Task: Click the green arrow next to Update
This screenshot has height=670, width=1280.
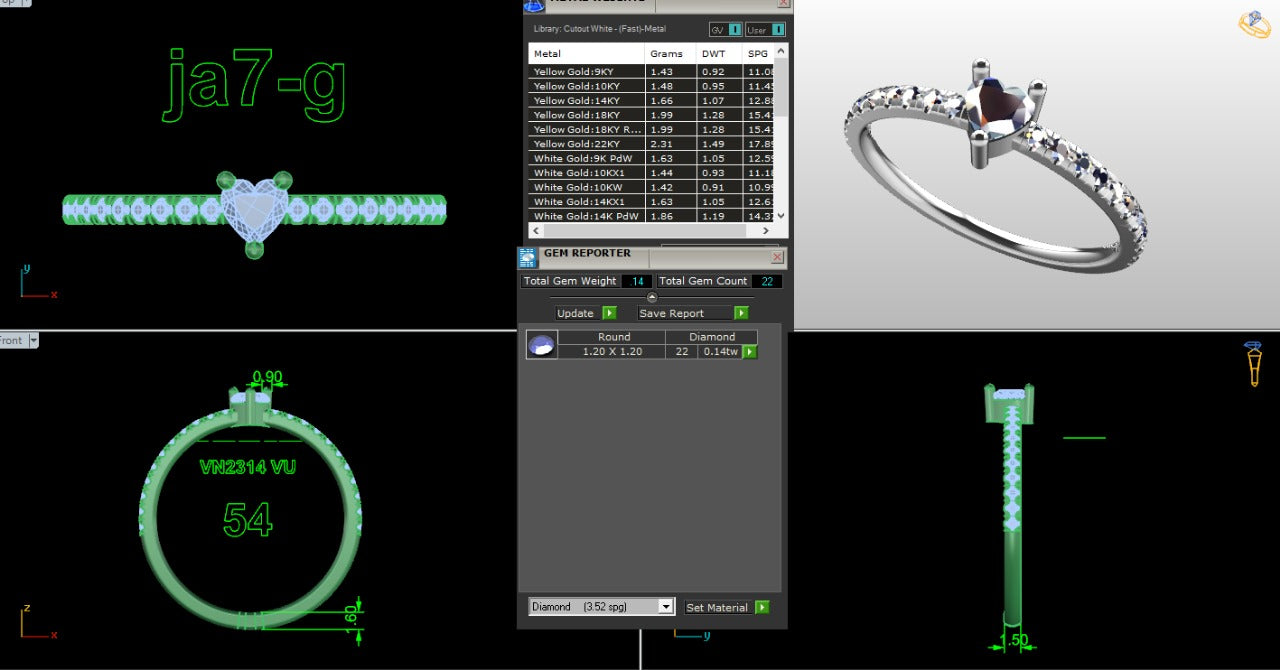Action: point(609,313)
